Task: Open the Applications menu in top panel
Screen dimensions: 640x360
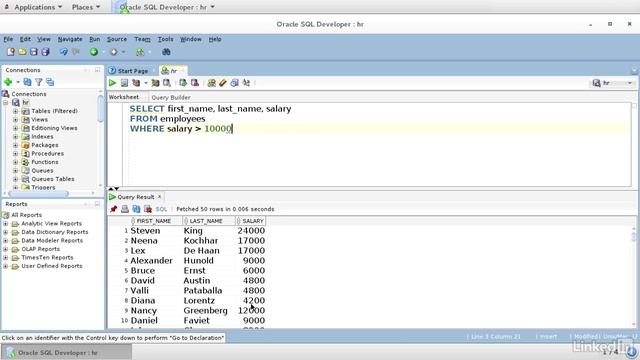Action: tap(38, 7)
